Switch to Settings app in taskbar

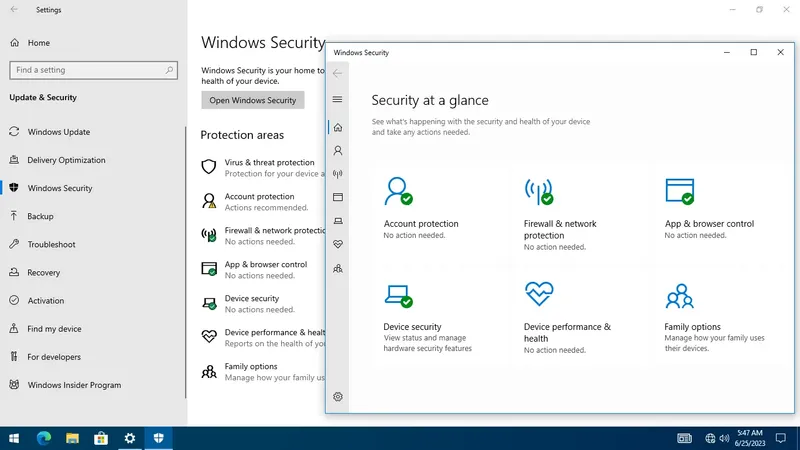coord(130,438)
